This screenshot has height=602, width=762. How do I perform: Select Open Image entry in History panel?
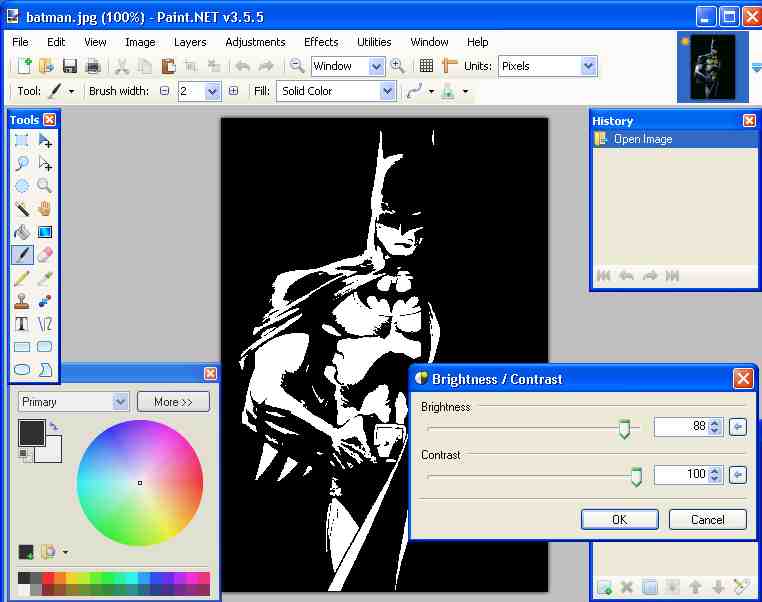675,139
